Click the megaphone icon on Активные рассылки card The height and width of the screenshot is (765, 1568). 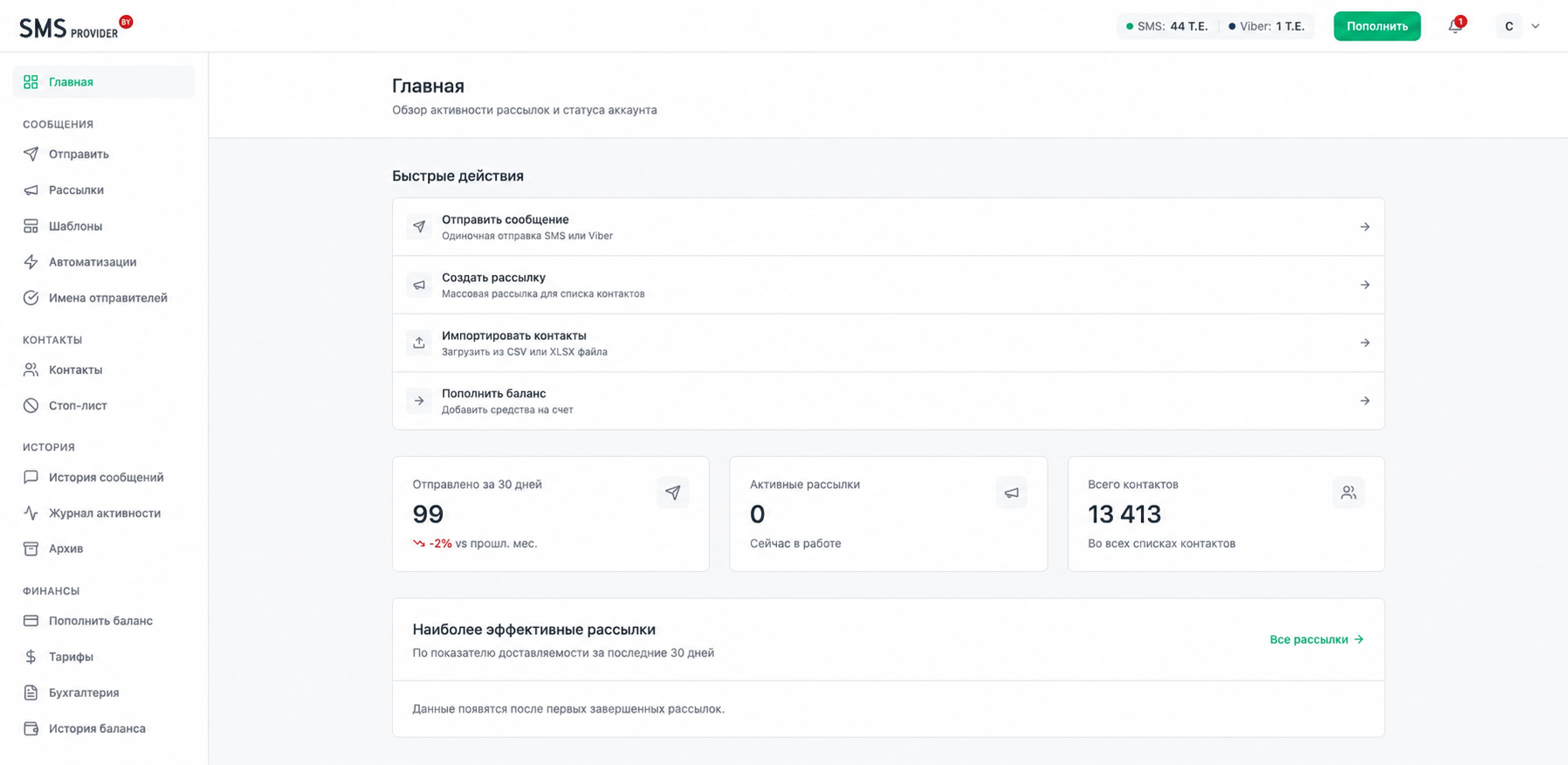[x=1011, y=493]
